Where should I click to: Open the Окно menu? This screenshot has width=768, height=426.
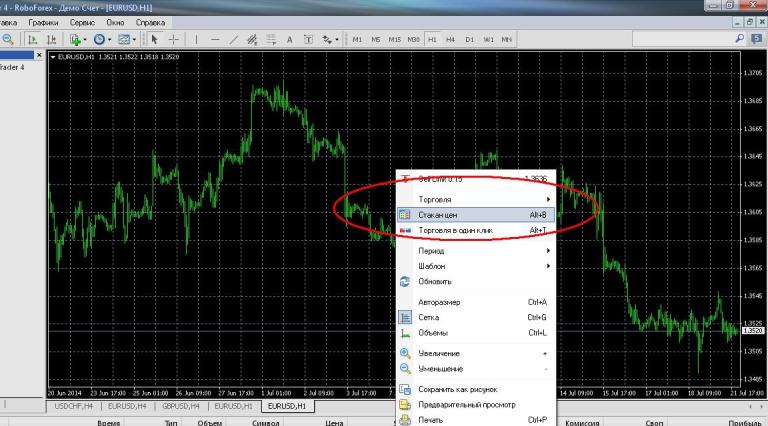(x=115, y=23)
